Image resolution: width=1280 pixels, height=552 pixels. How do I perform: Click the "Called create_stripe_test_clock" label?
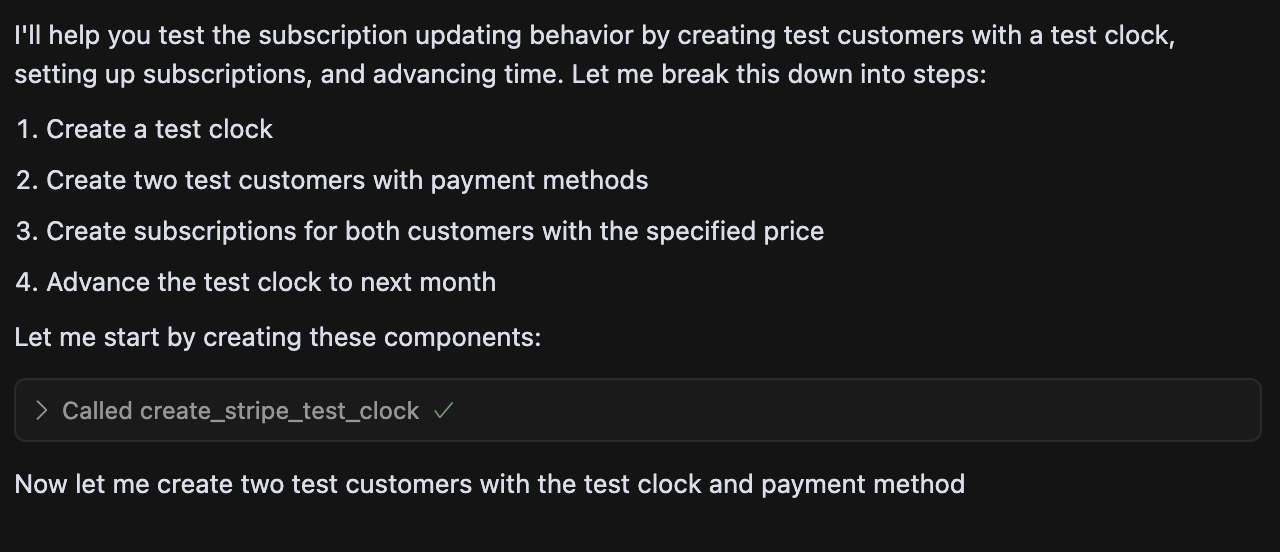tap(240, 411)
